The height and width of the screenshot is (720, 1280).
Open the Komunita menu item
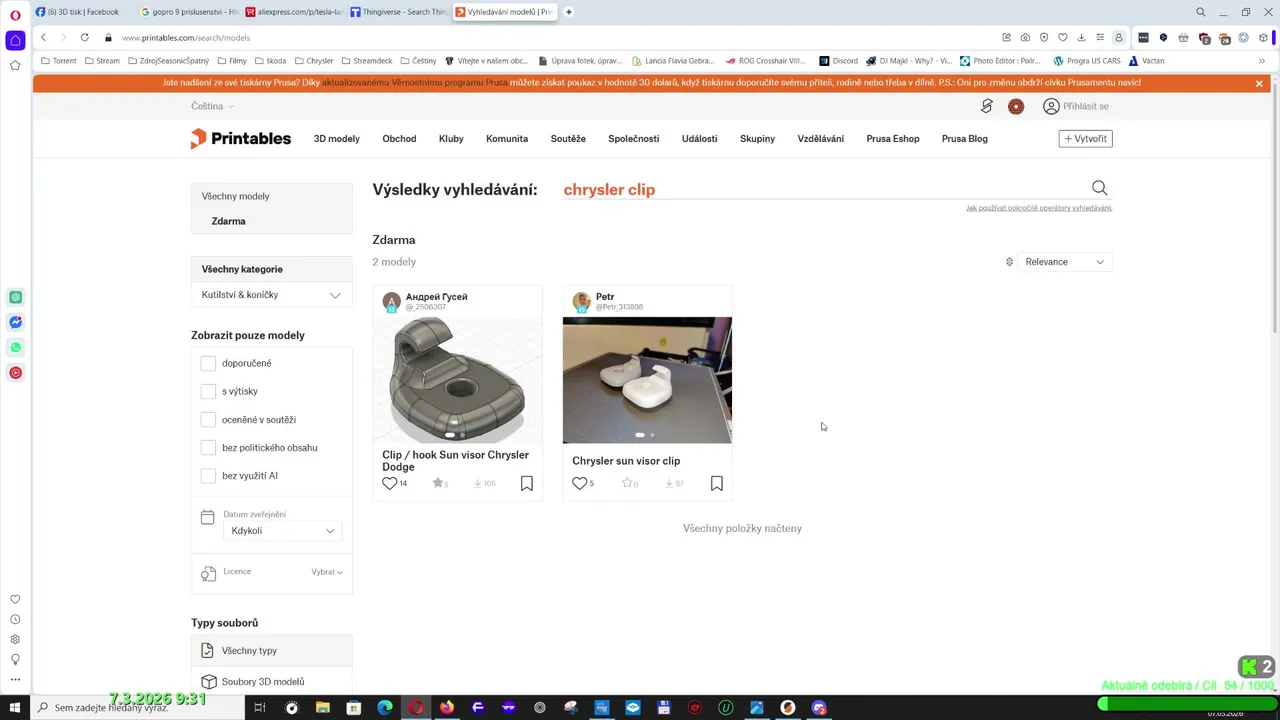507,139
